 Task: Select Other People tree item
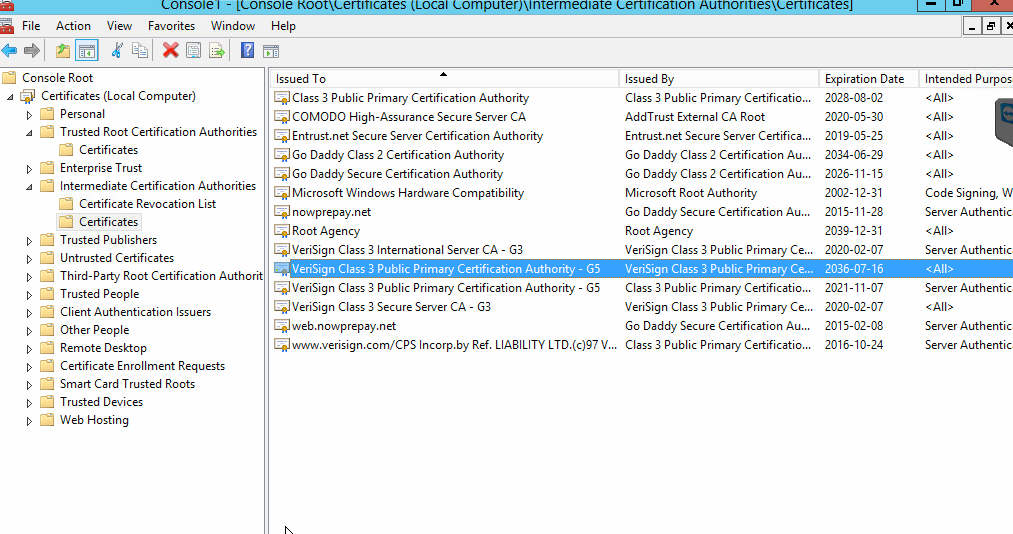pos(94,330)
